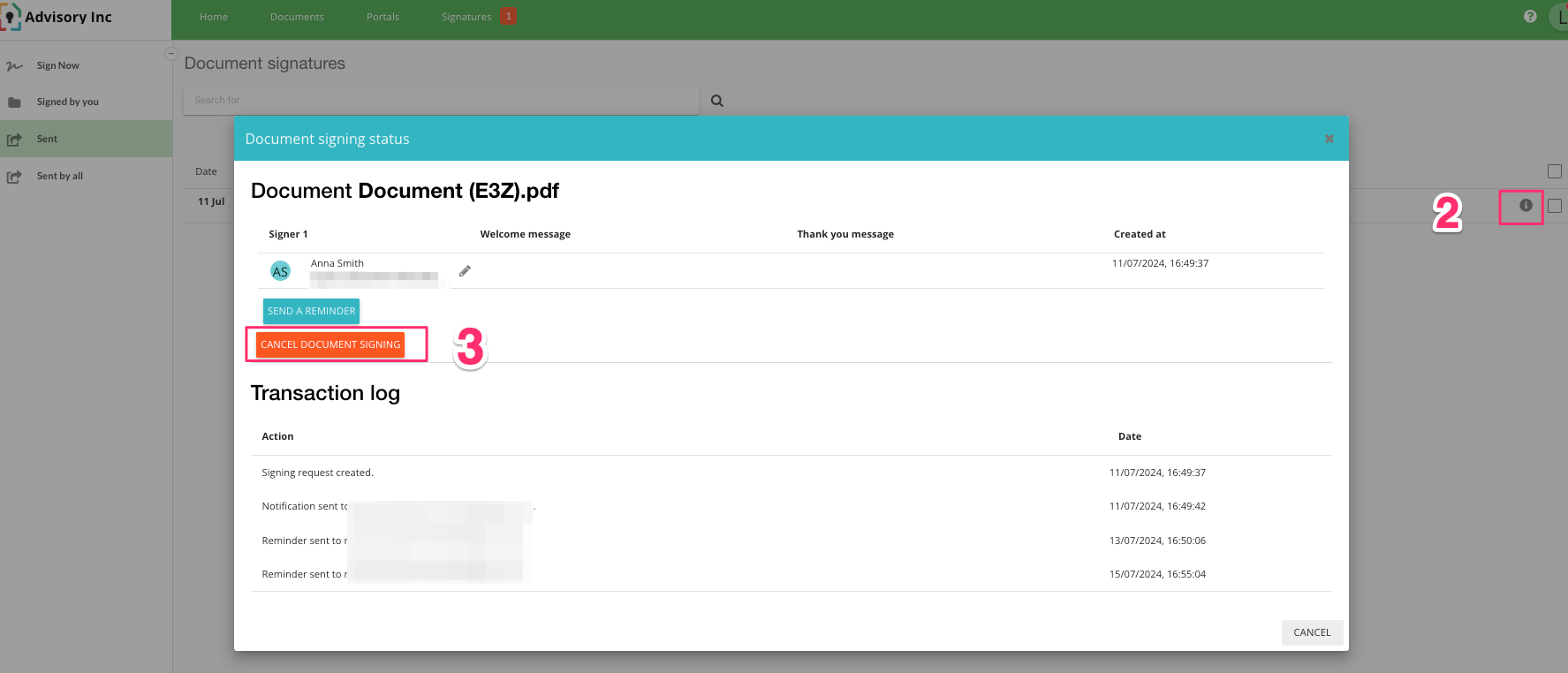This screenshot has width=1568, height=673.
Task: Click the search magnifier icon
Action: (x=717, y=102)
